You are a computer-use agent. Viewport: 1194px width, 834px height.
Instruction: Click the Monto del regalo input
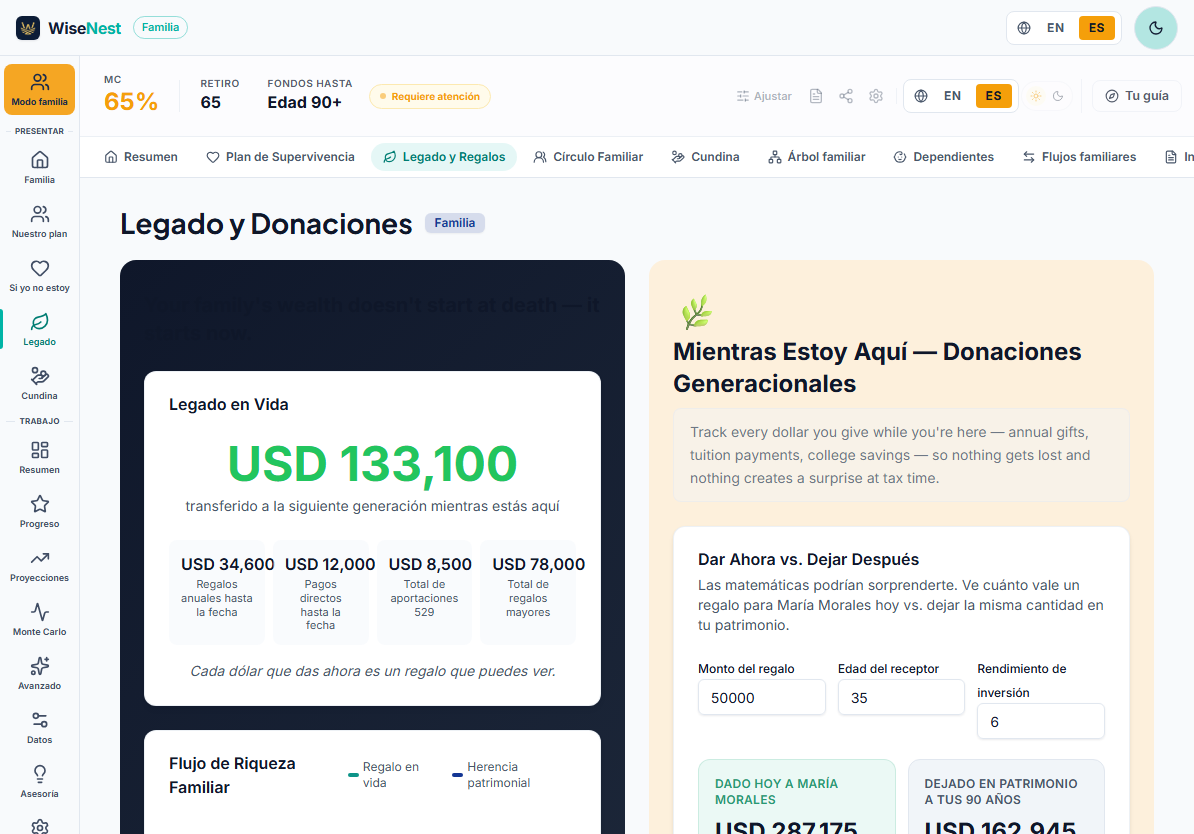pyautogui.click(x=761, y=698)
